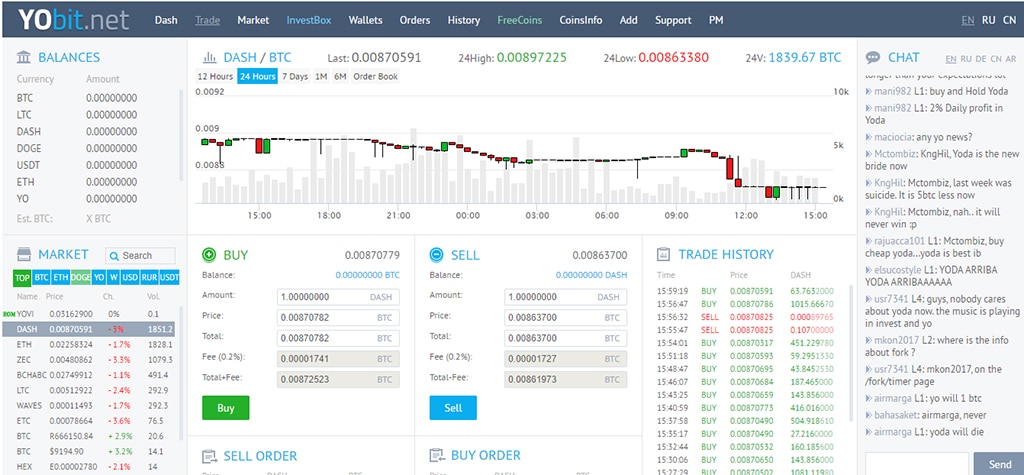Go to the Wallets page
Image resolution: width=1024 pixels, height=475 pixels.
(366, 20)
